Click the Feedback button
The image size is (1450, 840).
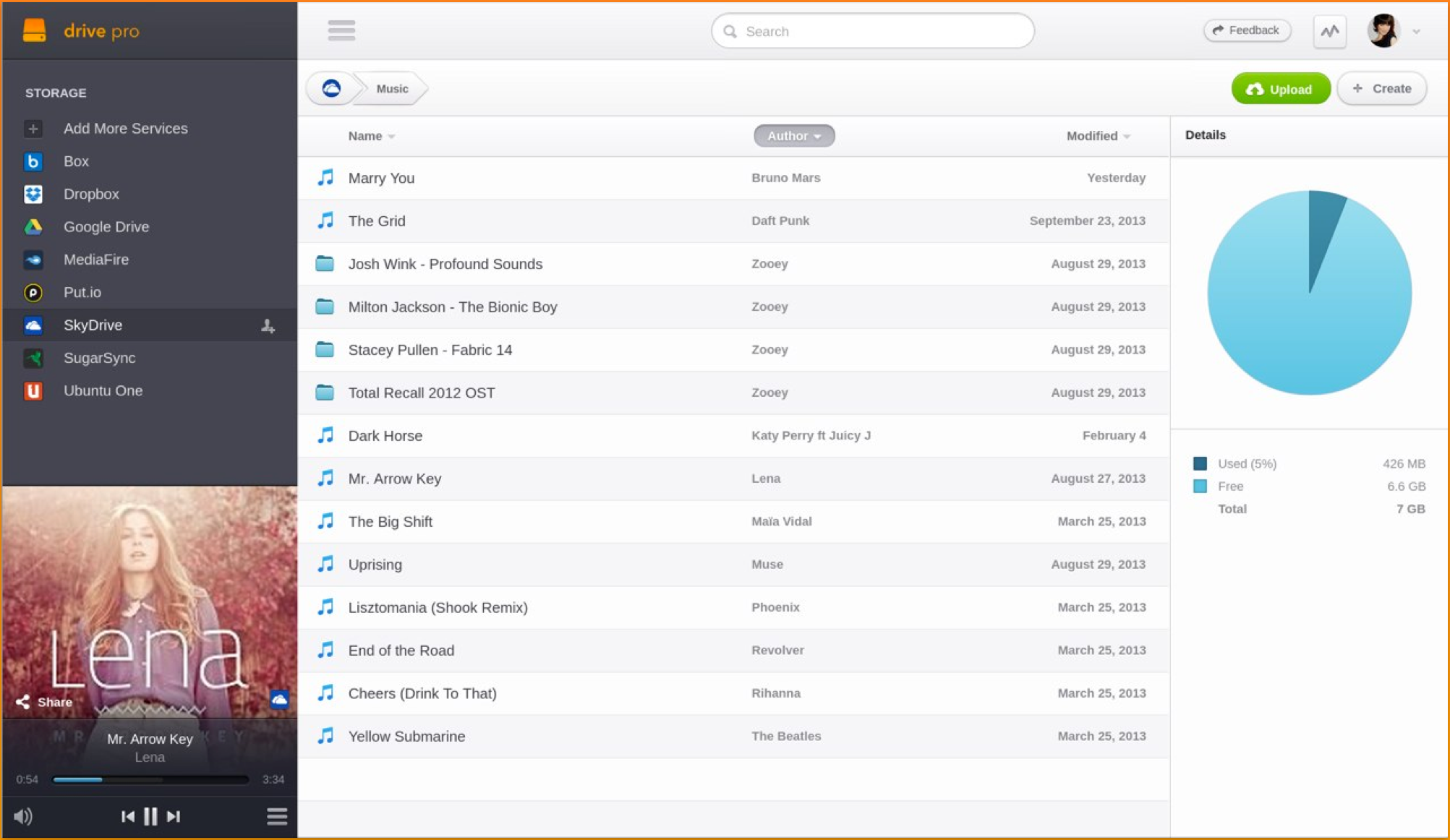click(1246, 30)
